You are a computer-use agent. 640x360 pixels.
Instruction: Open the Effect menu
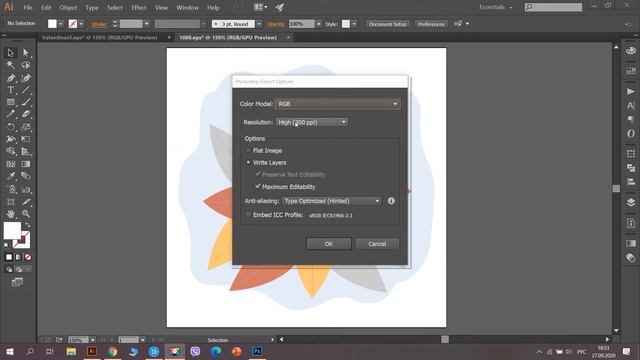139,8
